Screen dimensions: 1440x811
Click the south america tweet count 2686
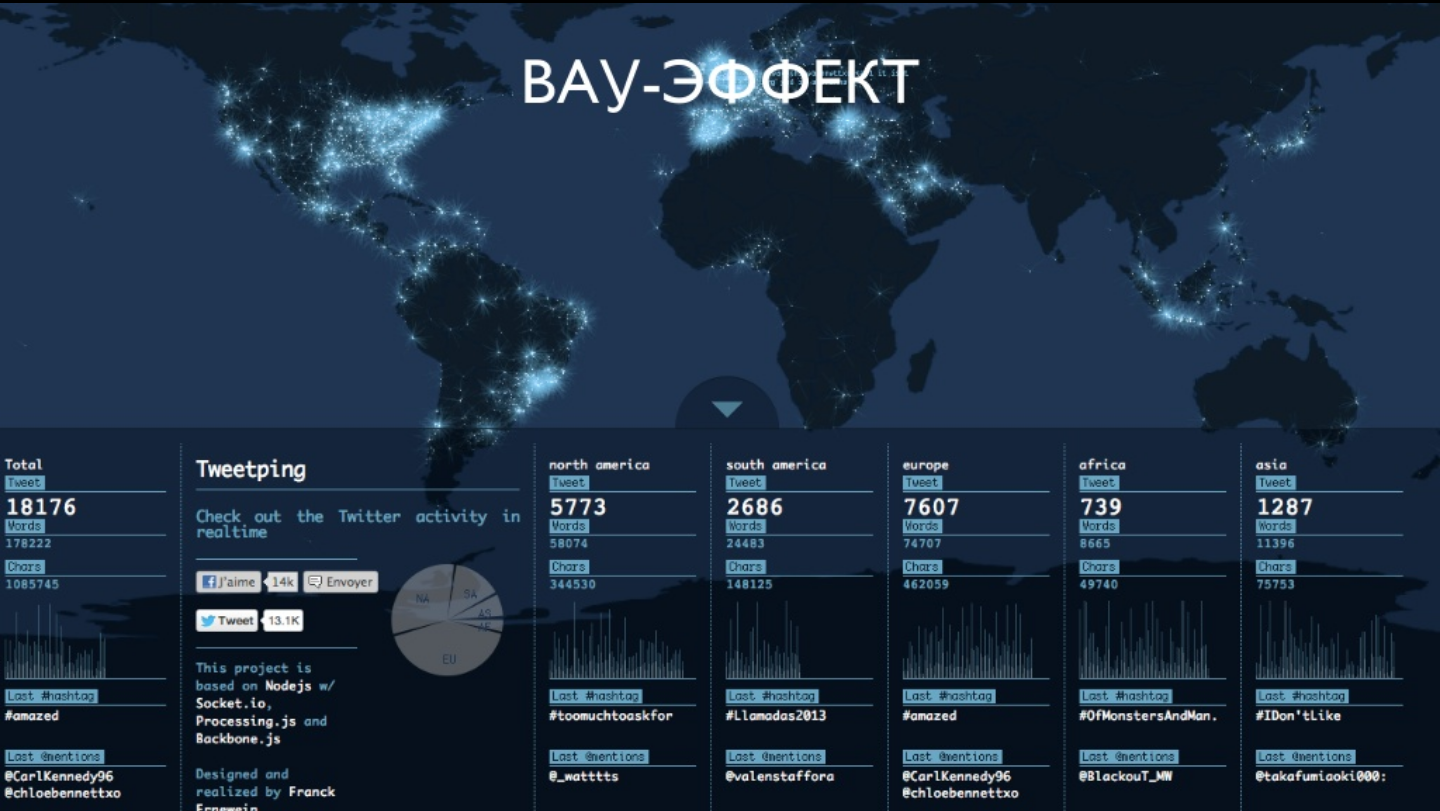click(755, 507)
